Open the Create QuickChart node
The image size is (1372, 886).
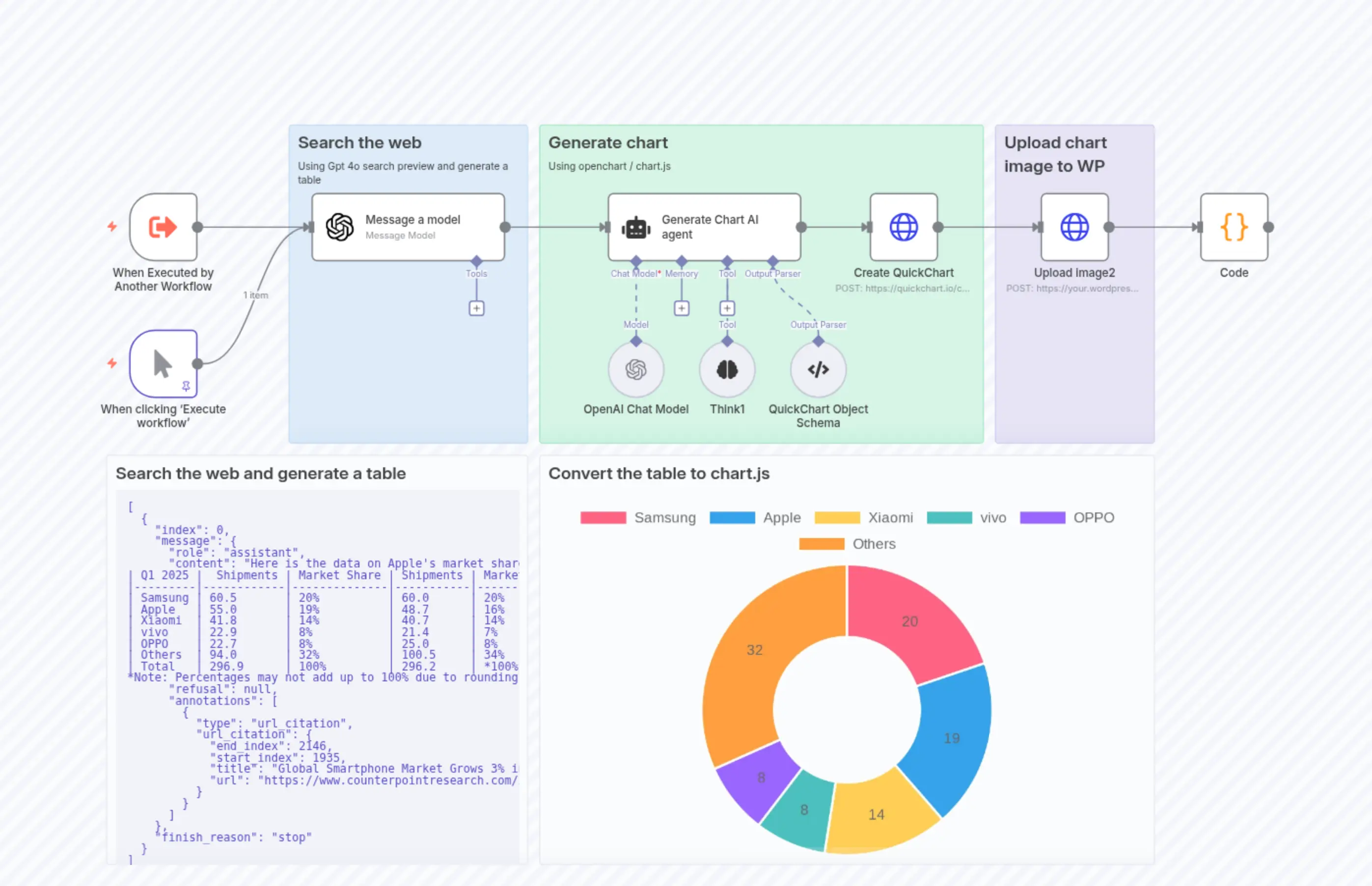coord(904,226)
